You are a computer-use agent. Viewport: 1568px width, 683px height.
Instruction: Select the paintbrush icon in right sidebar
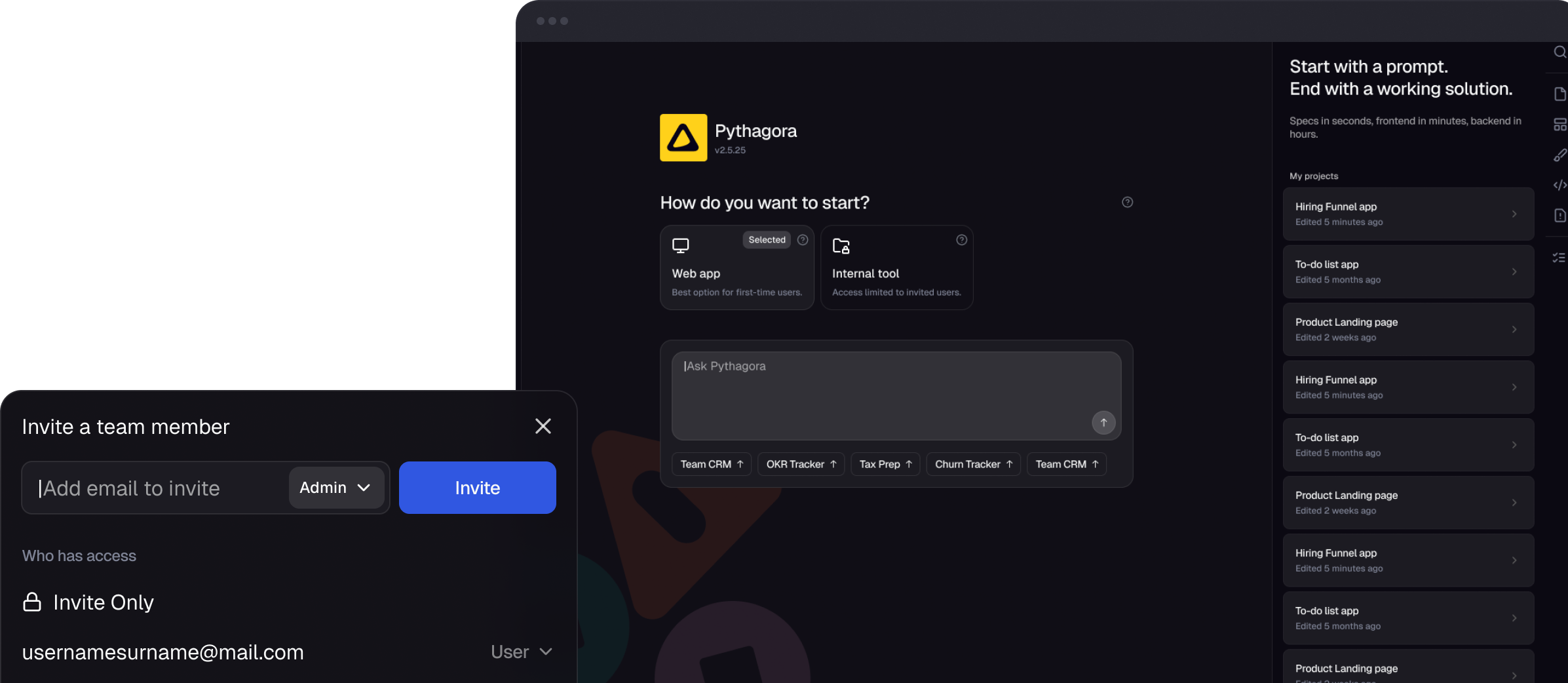click(x=1560, y=155)
